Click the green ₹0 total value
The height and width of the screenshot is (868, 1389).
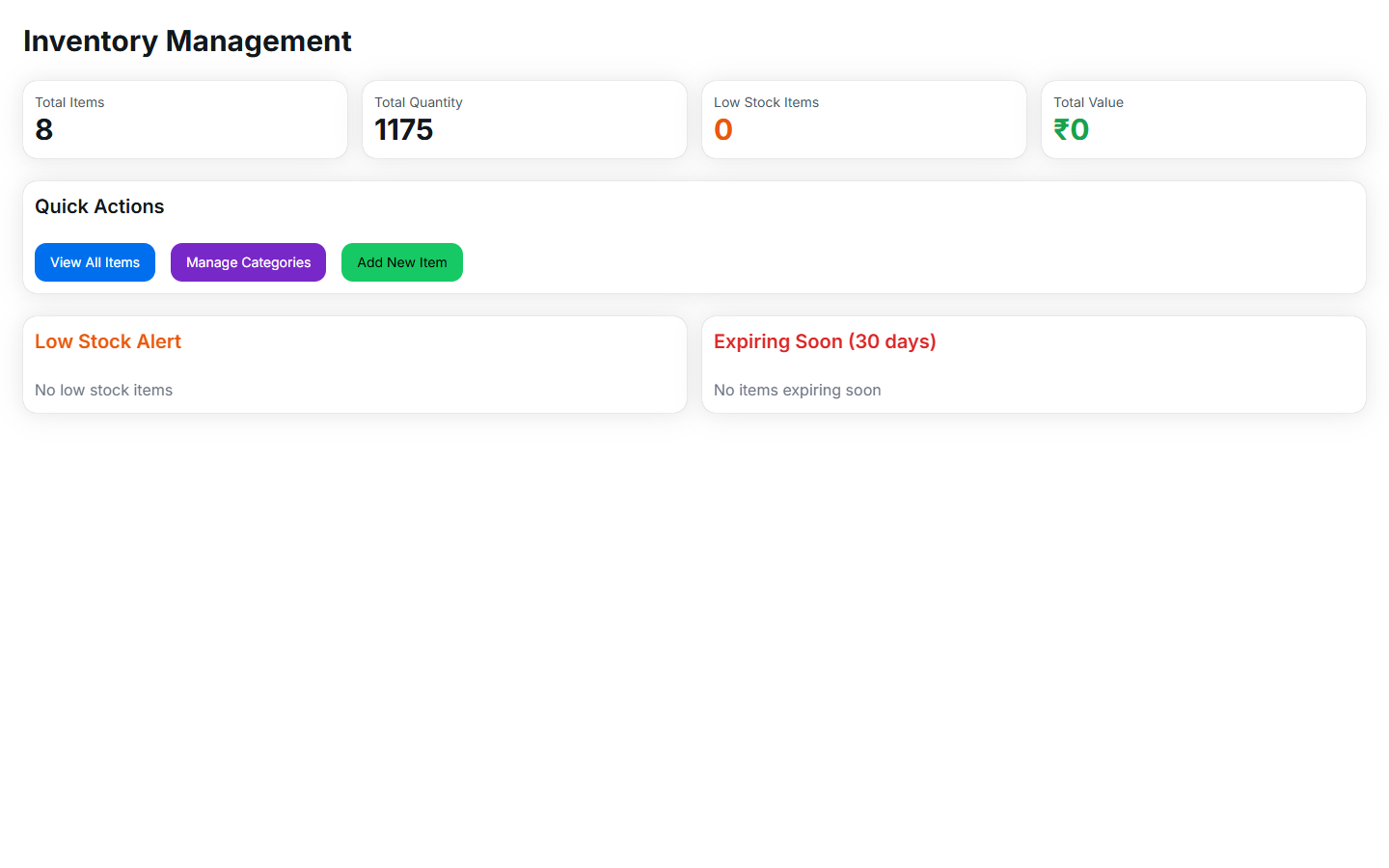[x=1071, y=129]
